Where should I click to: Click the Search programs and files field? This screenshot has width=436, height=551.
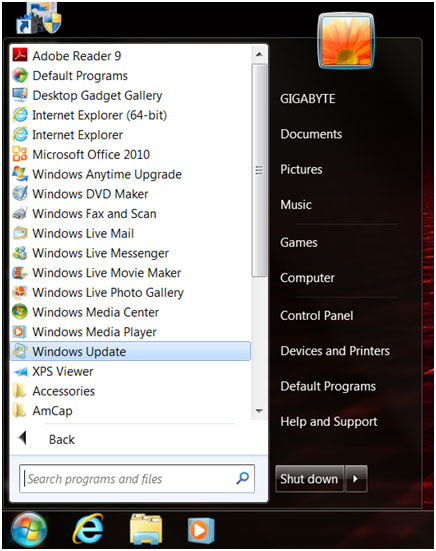click(137, 478)
